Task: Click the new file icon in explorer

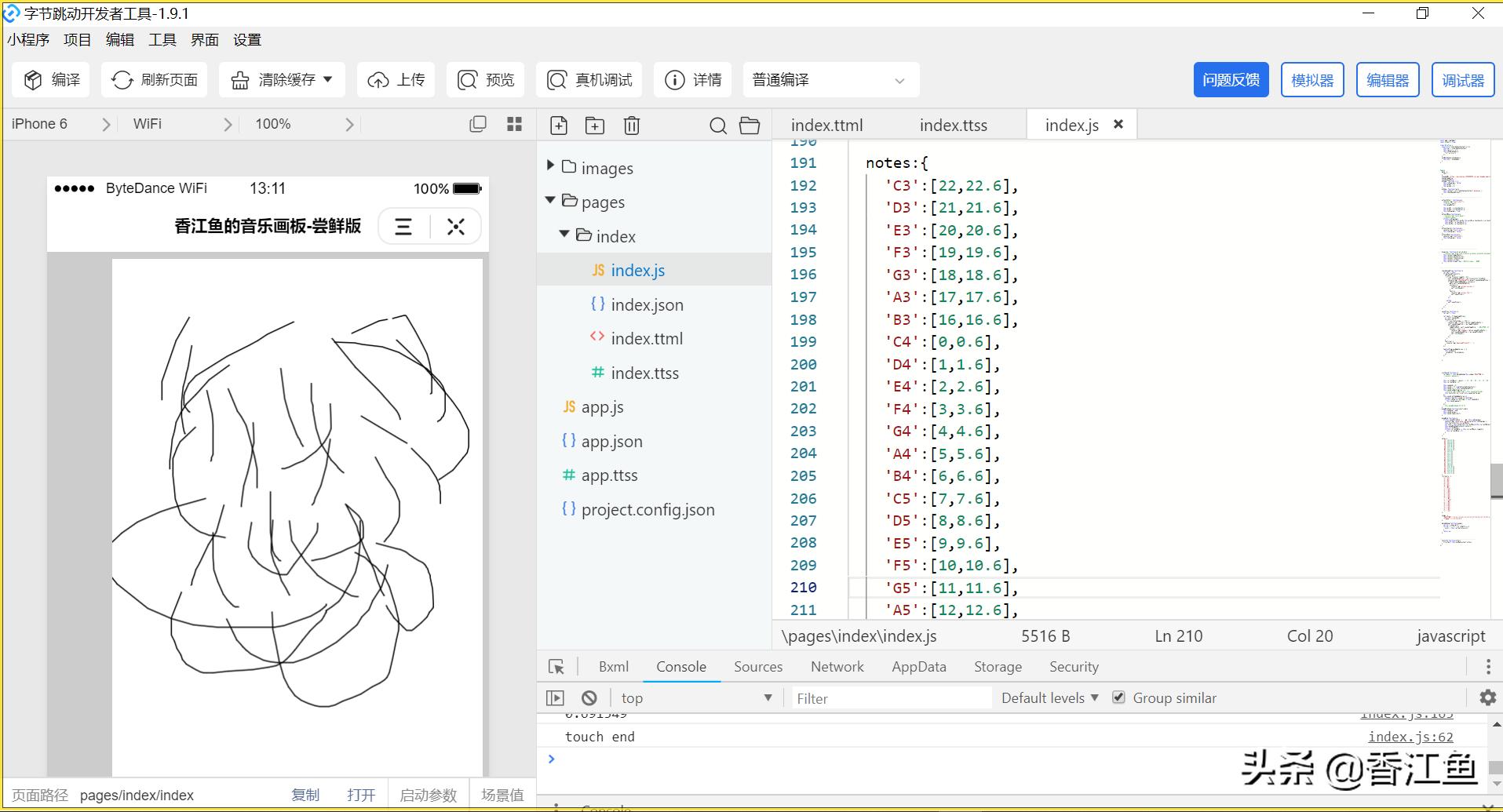Action: (559, 126)
